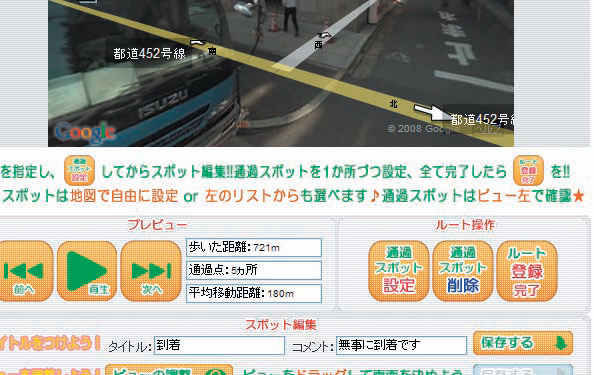Click the 通過スポット設定 button
Viewport: 594px width, 375px height.
(399, 271)
